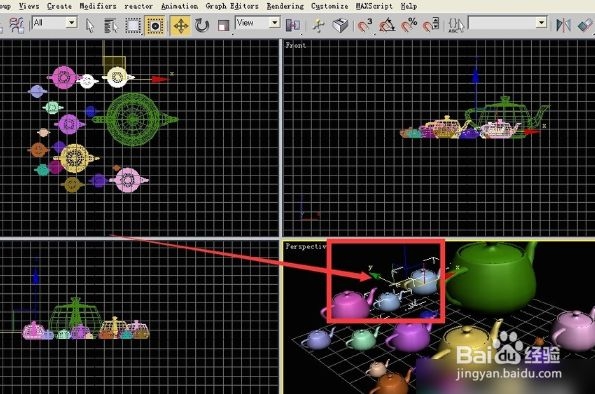The width and height of the screenshot is (595, 394).
Task: Click the Perspective viewport label
Action: coord(306,246)
